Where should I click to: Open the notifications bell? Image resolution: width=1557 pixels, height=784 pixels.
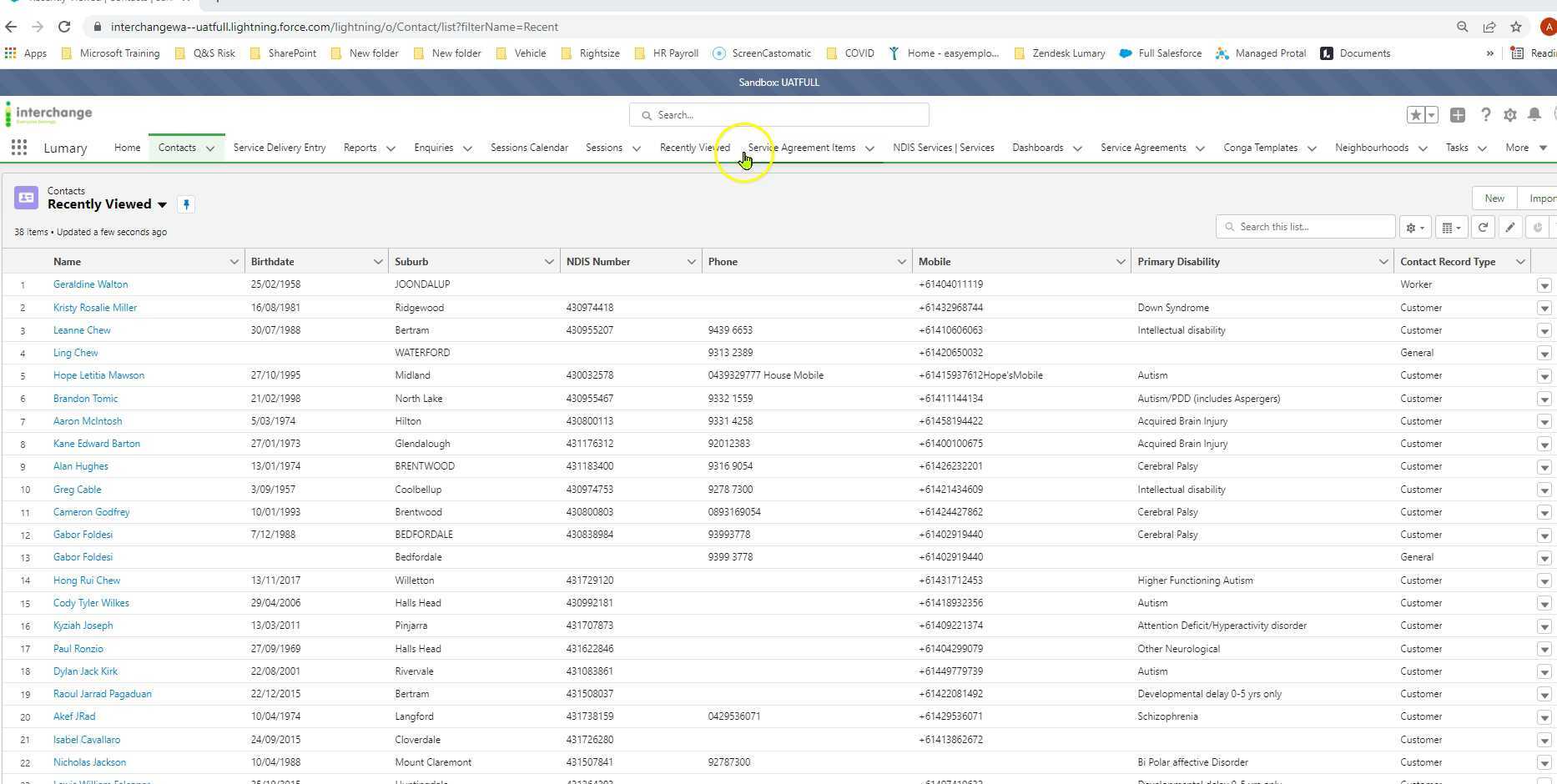click(x=1534, y=115)
